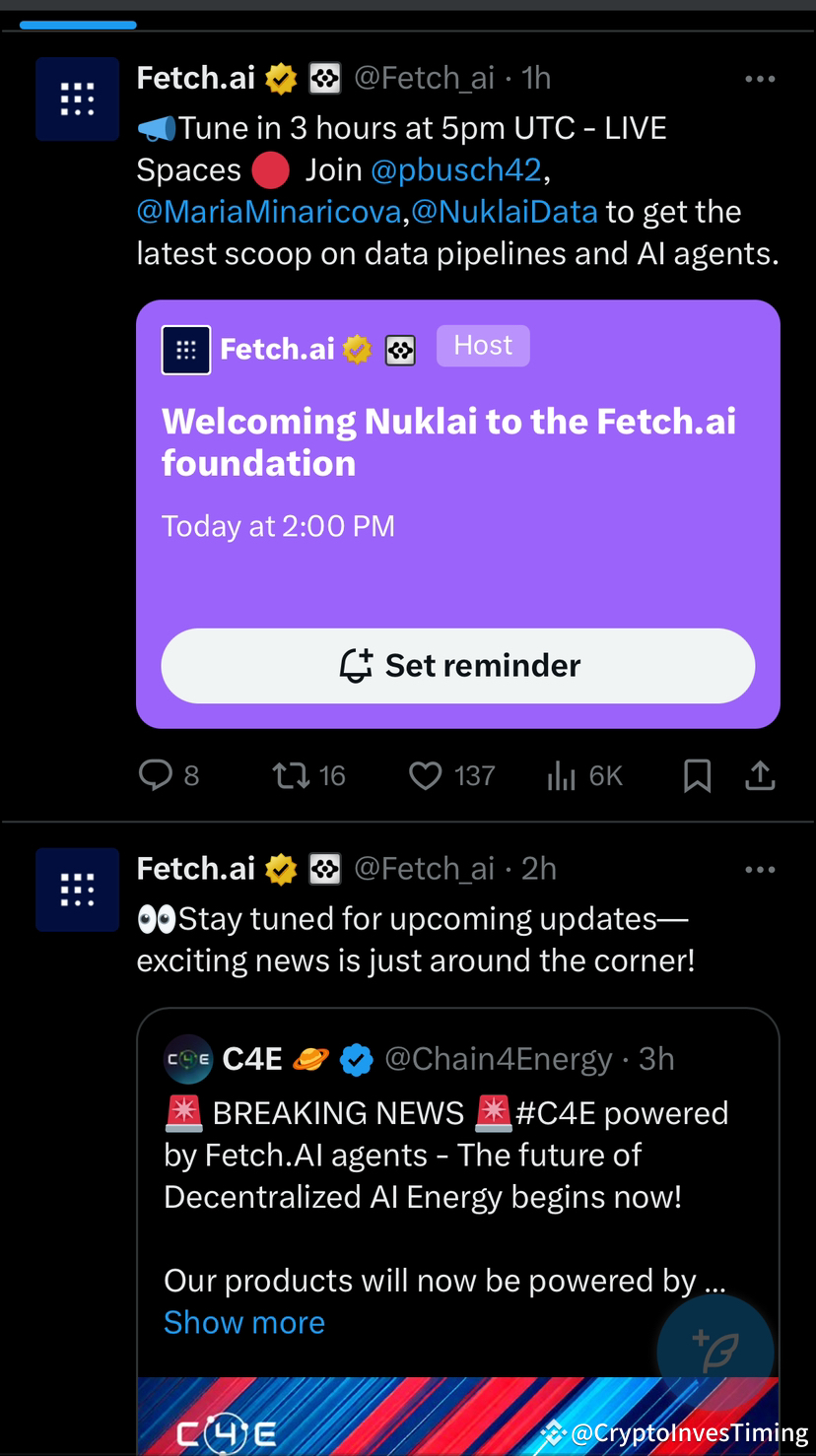This screenshot has height=1456, width=816.
Task: Click Fetch.ai's gold verified badge
Action: 280,77
